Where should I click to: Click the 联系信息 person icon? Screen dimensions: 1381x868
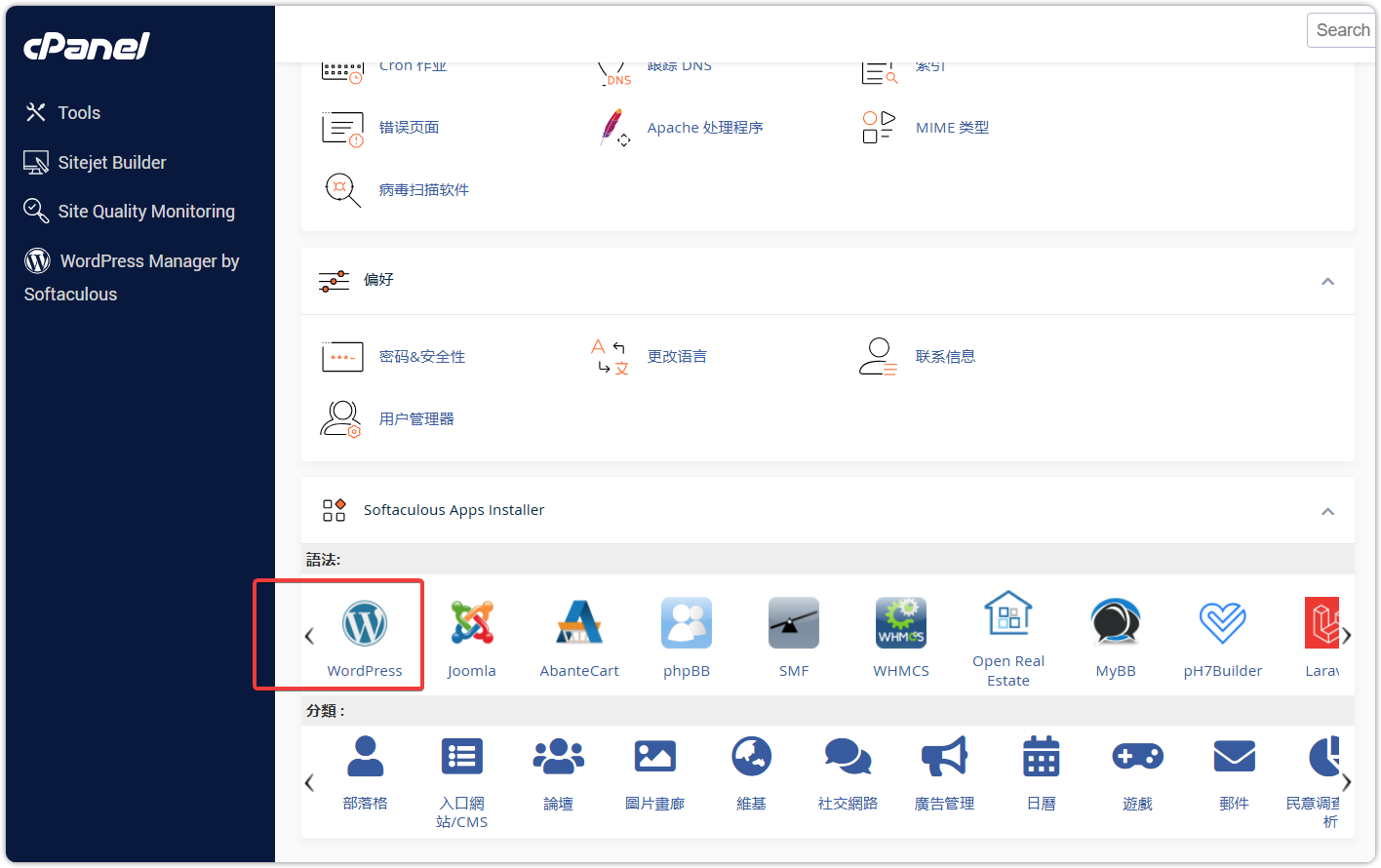point(878,357)
